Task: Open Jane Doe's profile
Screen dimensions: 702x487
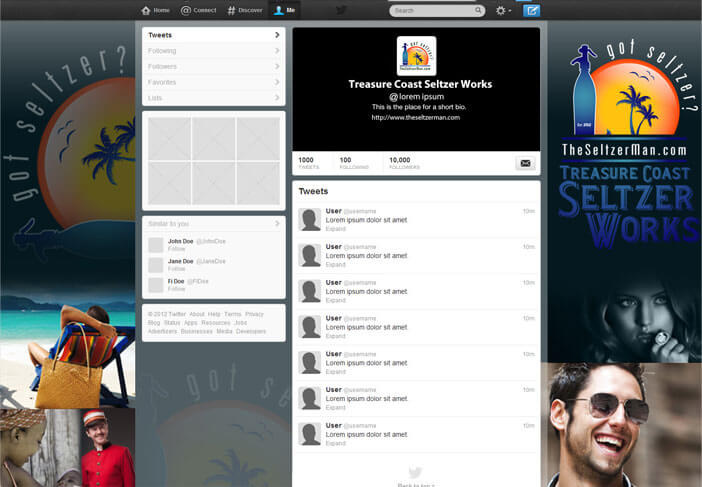Action: tap(180, 261)
